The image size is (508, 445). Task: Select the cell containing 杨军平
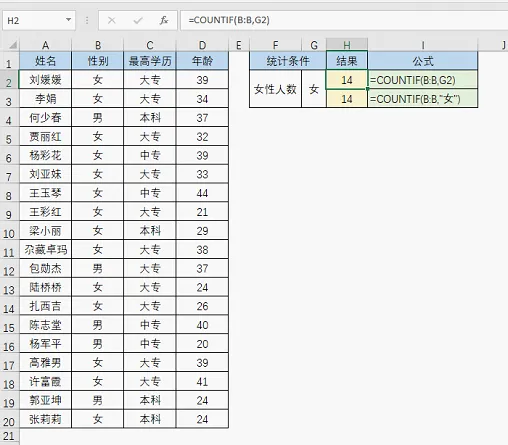point(46,343)
